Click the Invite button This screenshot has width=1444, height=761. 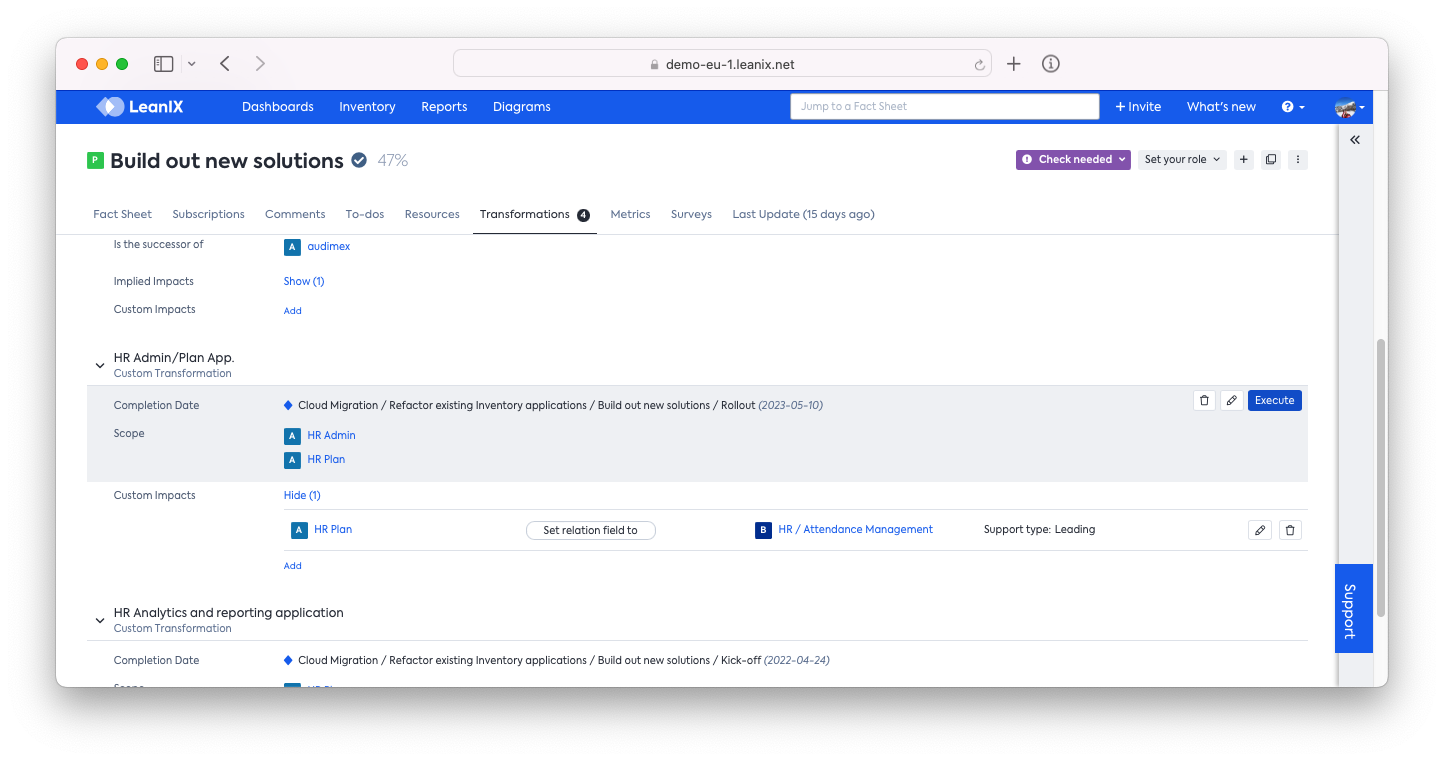point(1138,107)
